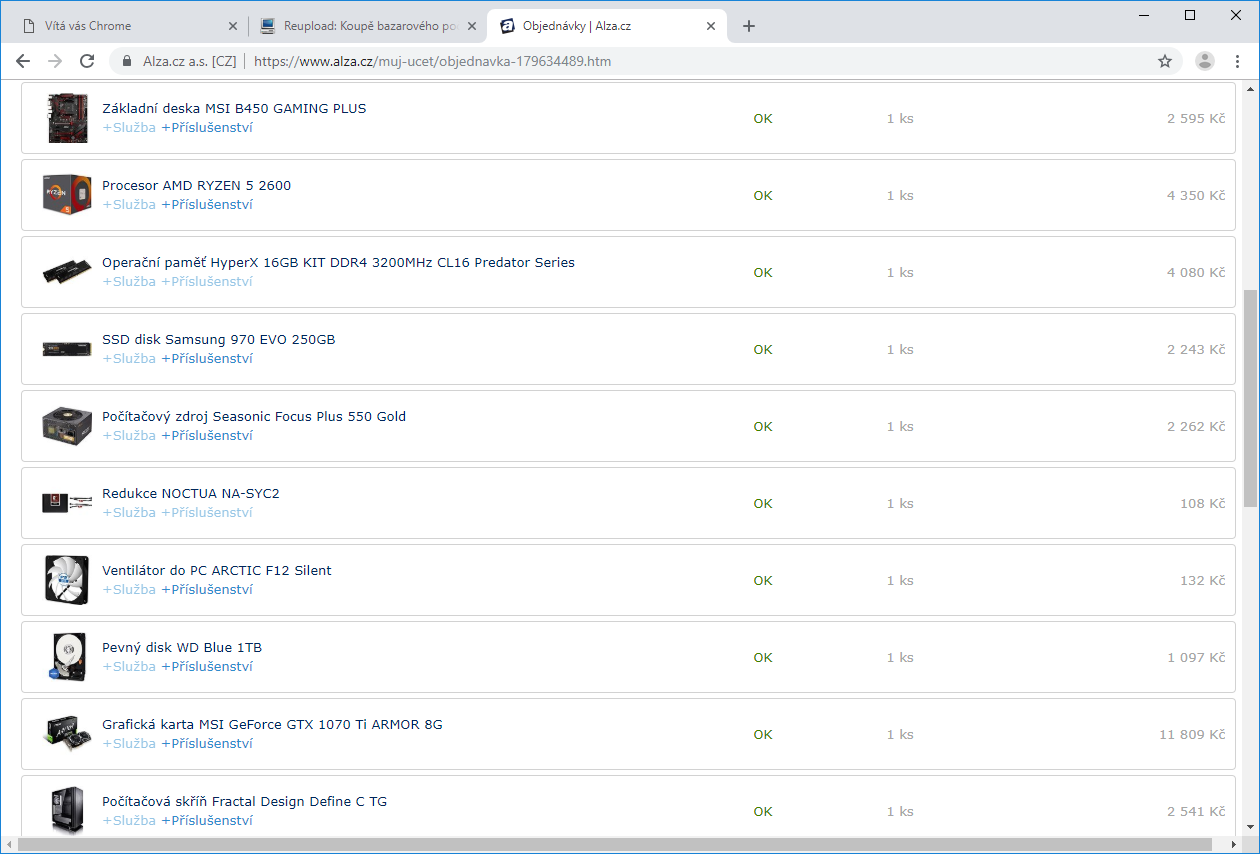Open a new tab with plus button
The image size is (1260, 854).
[749, 26]
